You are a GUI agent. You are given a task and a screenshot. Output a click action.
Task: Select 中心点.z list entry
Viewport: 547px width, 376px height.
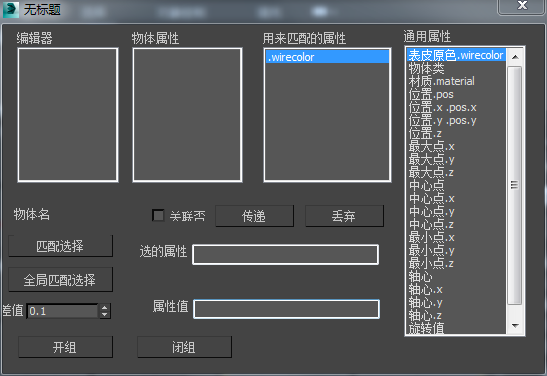tap(456, 224)
